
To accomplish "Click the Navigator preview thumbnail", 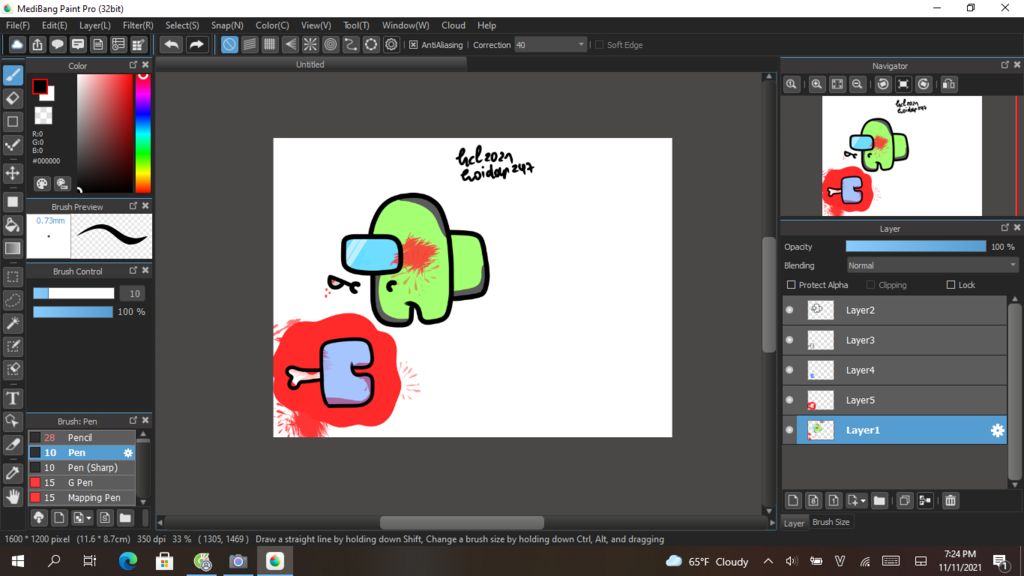I will click(901, 155).
